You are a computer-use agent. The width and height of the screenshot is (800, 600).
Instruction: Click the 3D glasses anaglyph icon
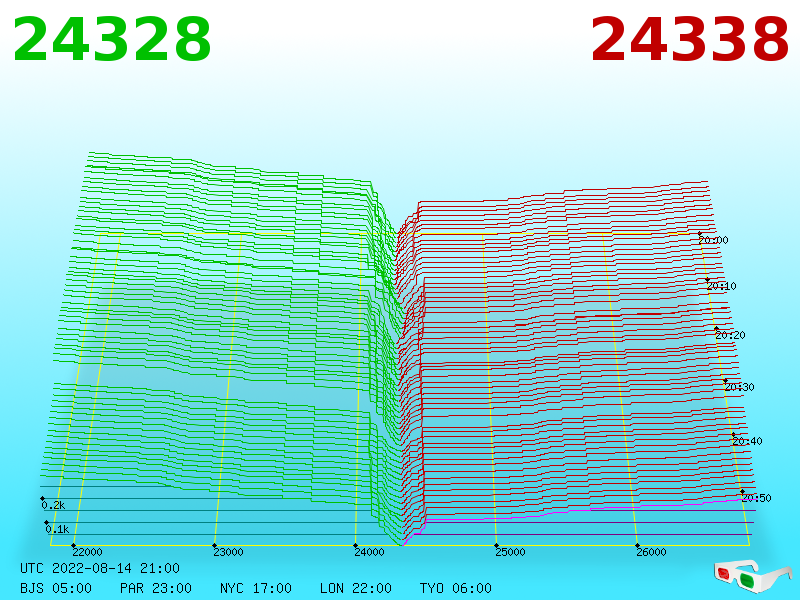pyautogui.click(x=752, y=576)
